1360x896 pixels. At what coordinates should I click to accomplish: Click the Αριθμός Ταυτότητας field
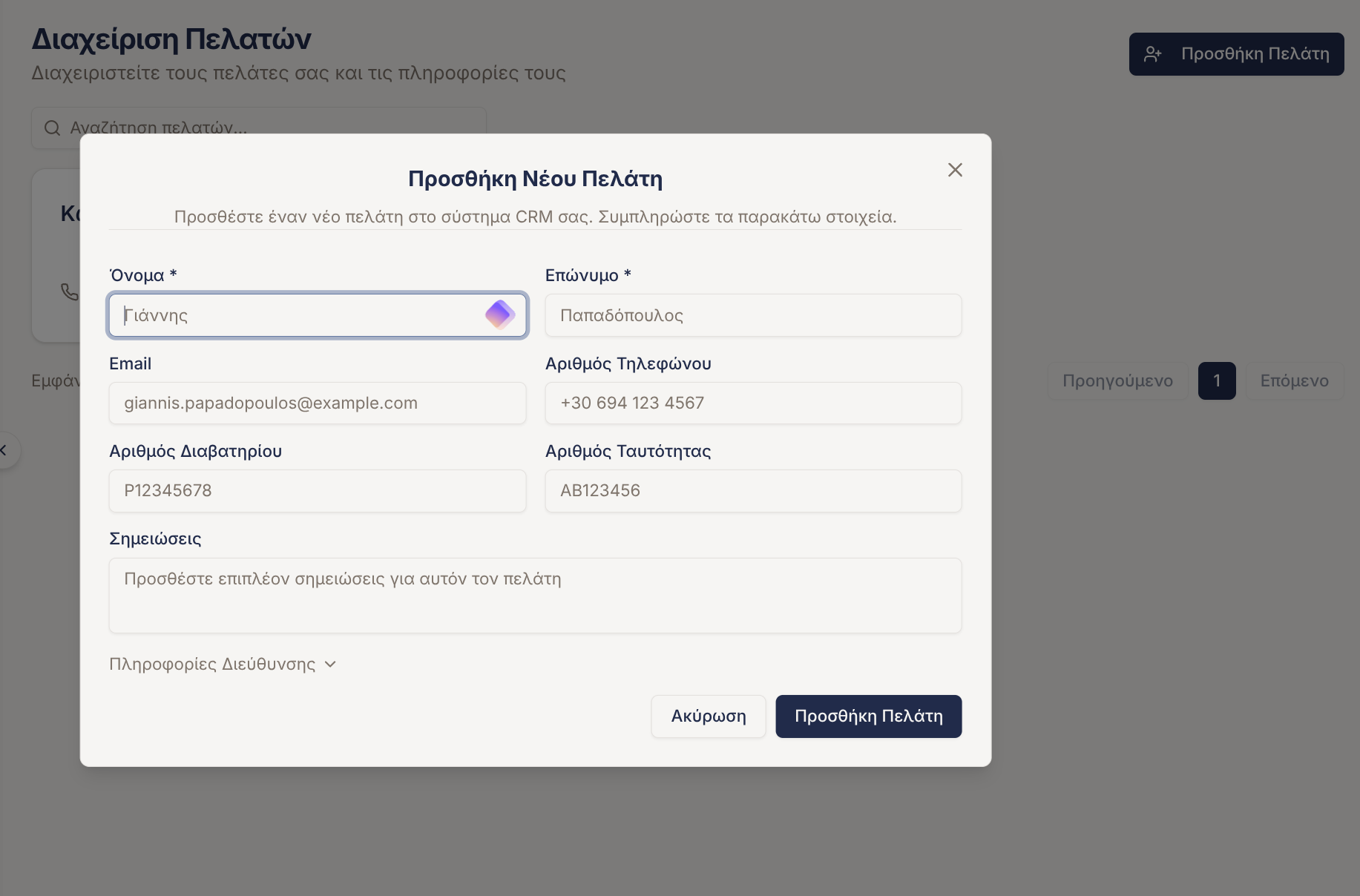753,491
